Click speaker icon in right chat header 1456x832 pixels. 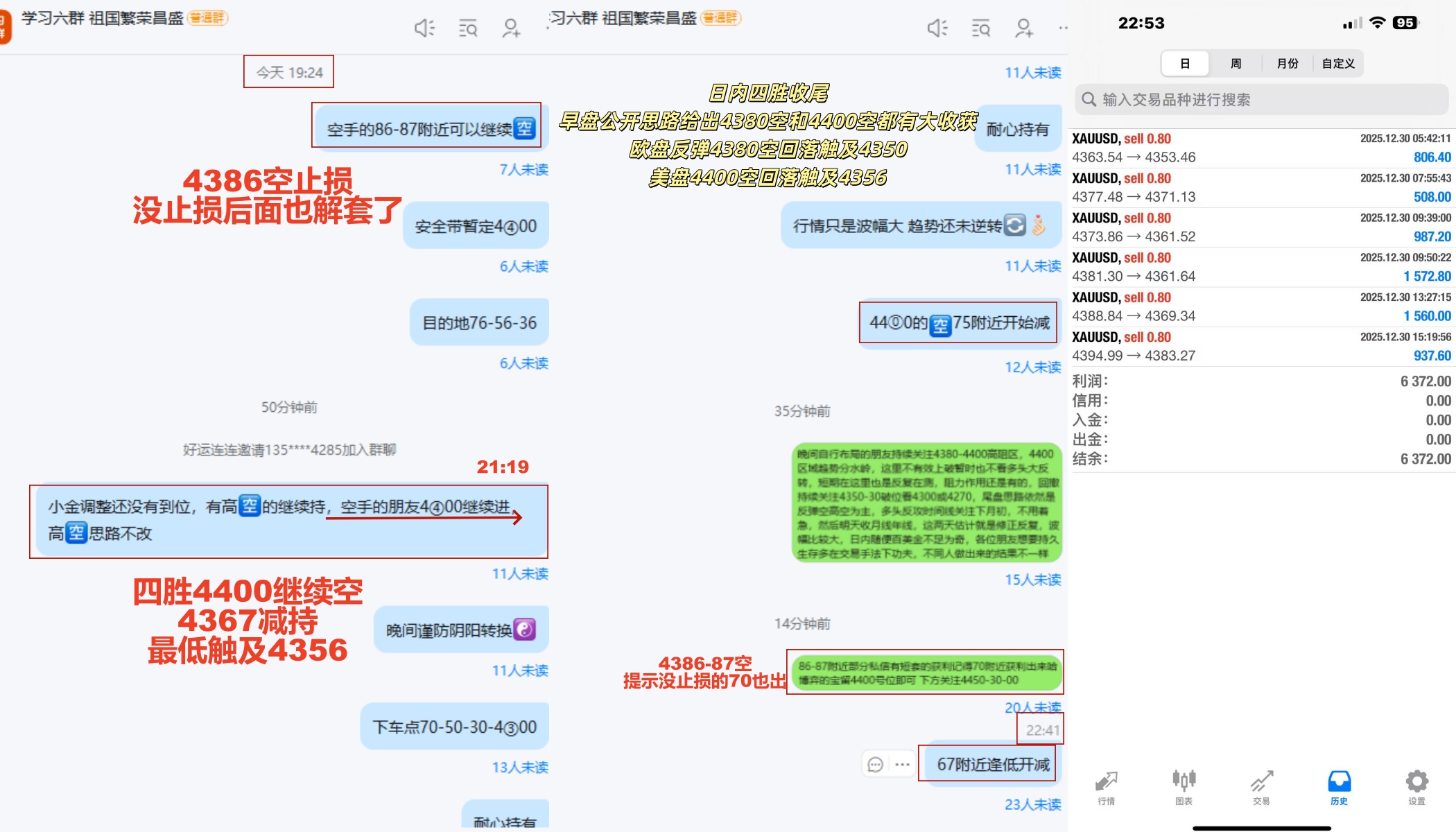(937, 28)
